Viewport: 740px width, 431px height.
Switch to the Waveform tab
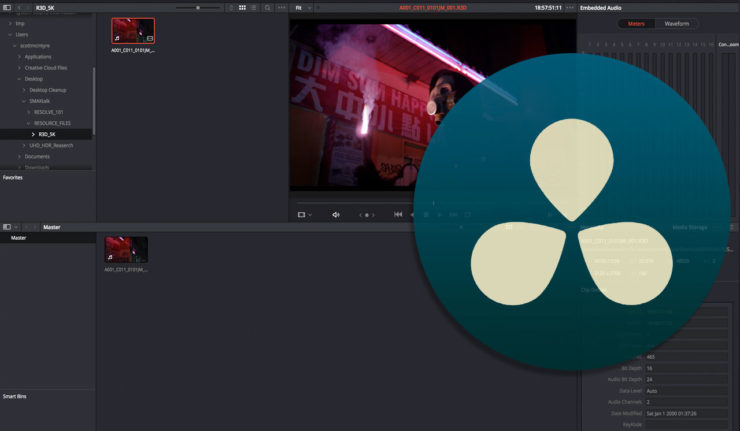point(676,24)
